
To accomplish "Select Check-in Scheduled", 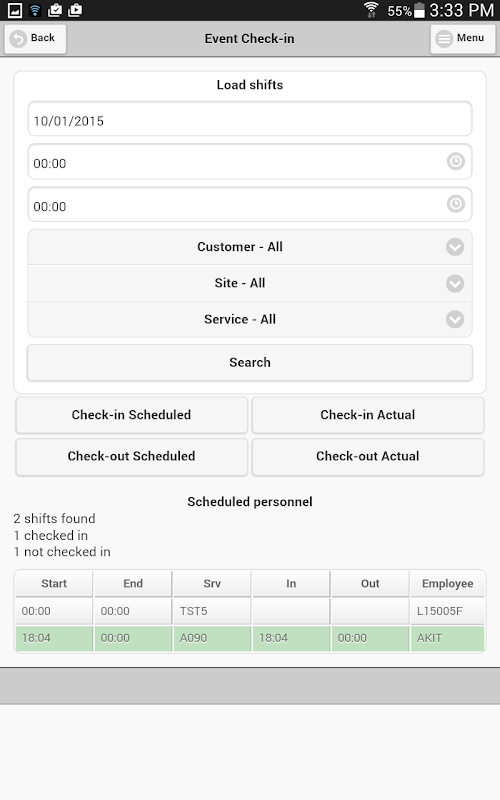I will click(x=132, y=415).
